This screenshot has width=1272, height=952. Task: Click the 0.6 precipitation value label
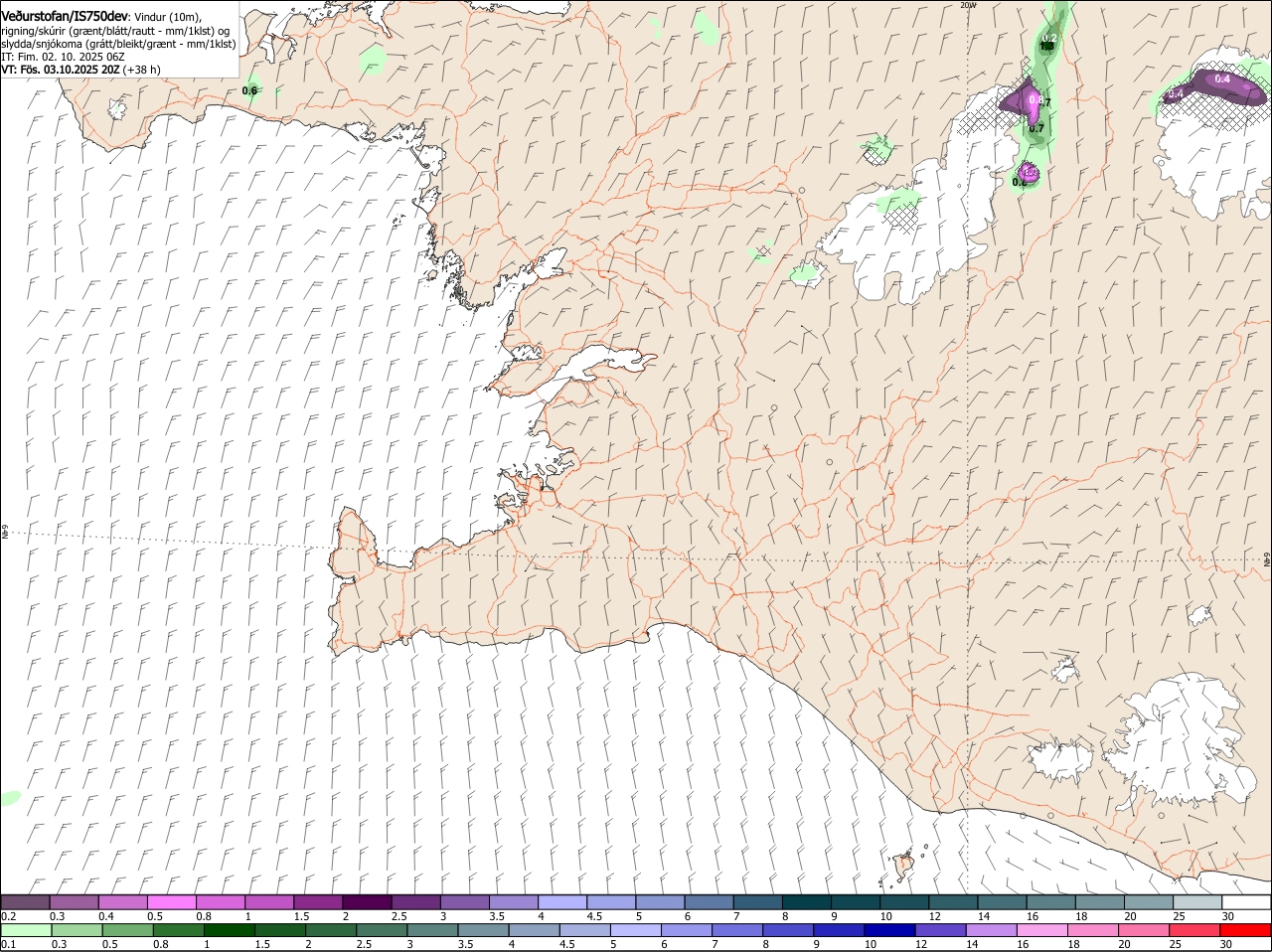(249, 90)
